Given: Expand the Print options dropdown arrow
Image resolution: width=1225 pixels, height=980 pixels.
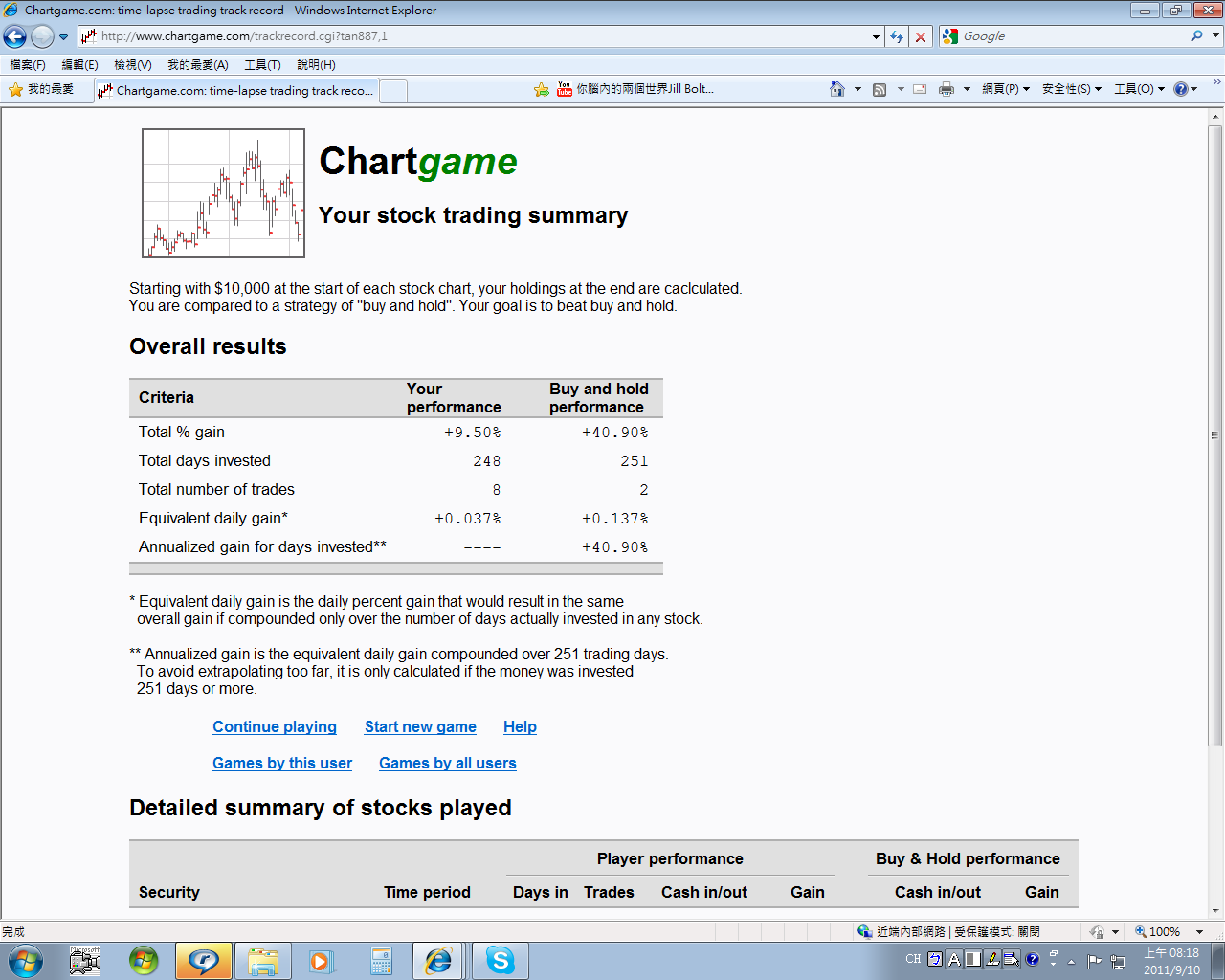Looking at the screenshot, I should coord(967,89).
